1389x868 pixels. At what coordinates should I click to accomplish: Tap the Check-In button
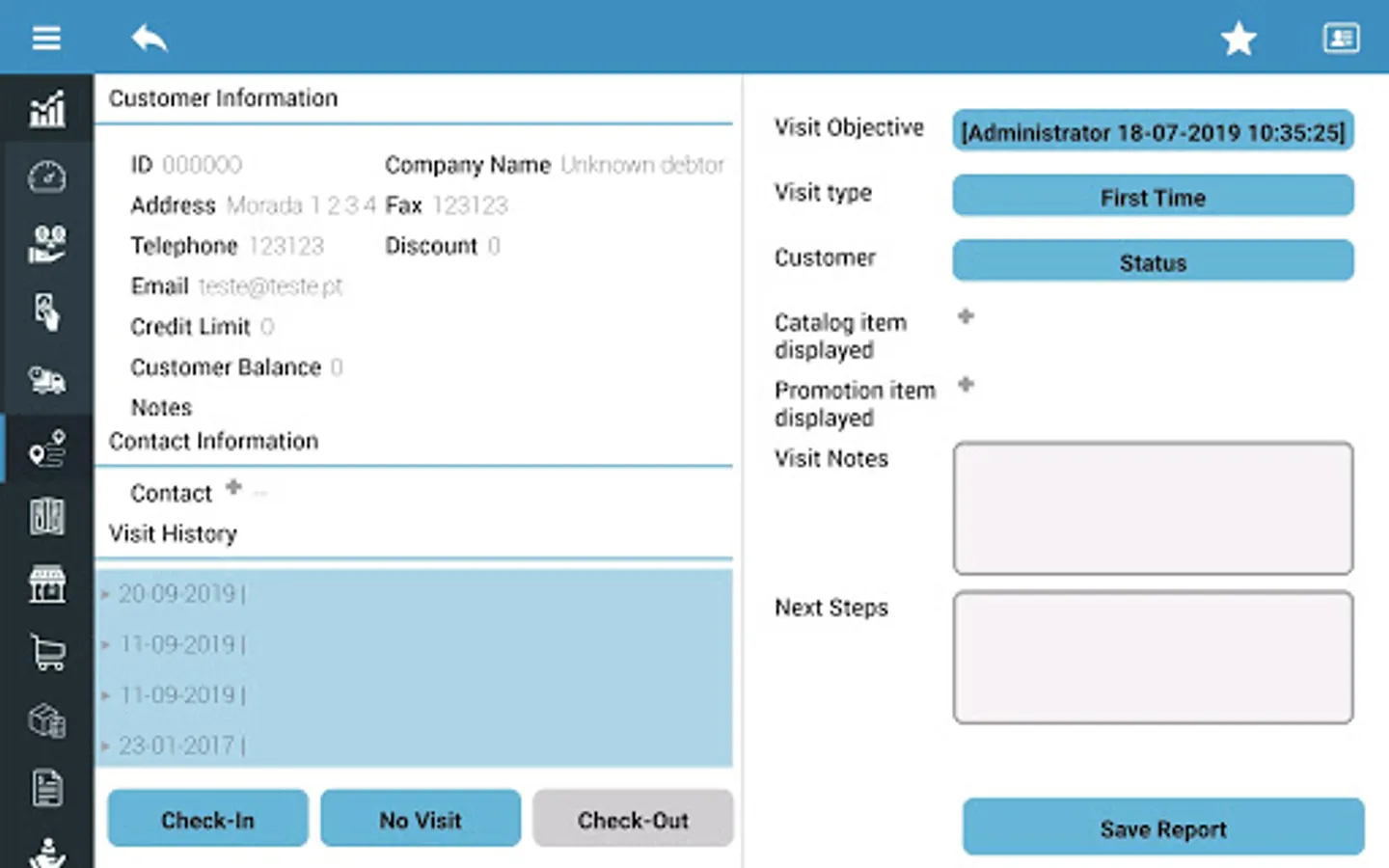click(208, 819)
